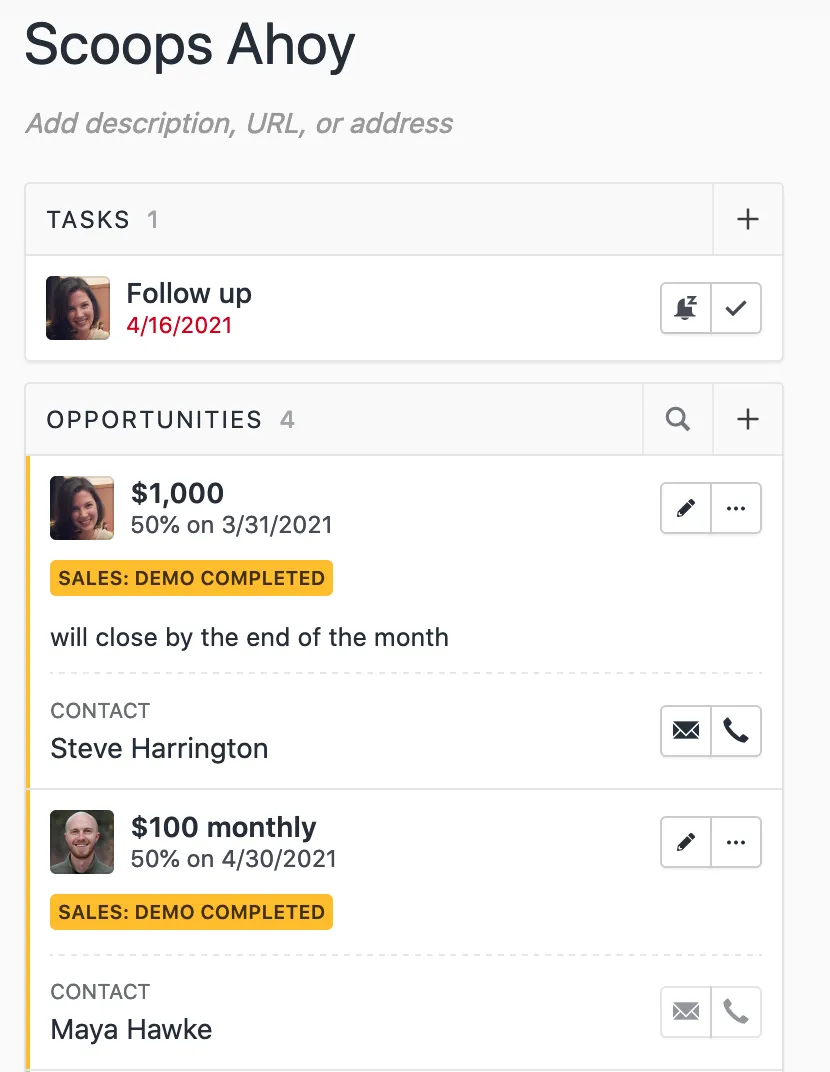
Task: Click the description, URL, or address field
Action: click(239, 124)
